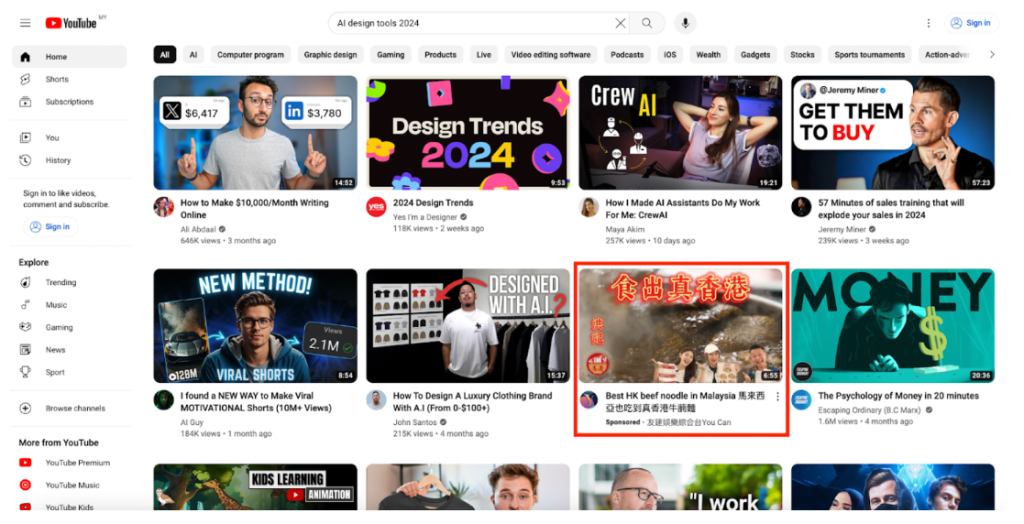The image size is (1024, 524).
Task: Click the Music note icon under Explore
Action: coord(25,304)
